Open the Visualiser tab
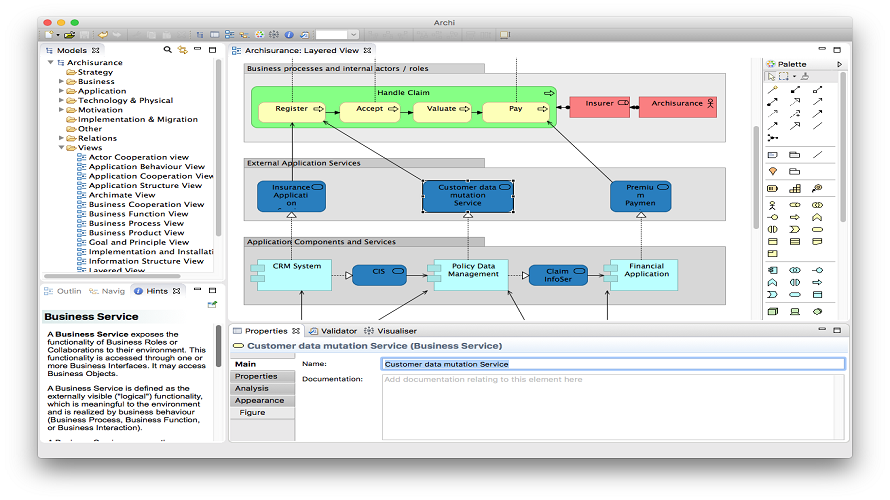Viewport: 890px width, 500px height. 391,331
